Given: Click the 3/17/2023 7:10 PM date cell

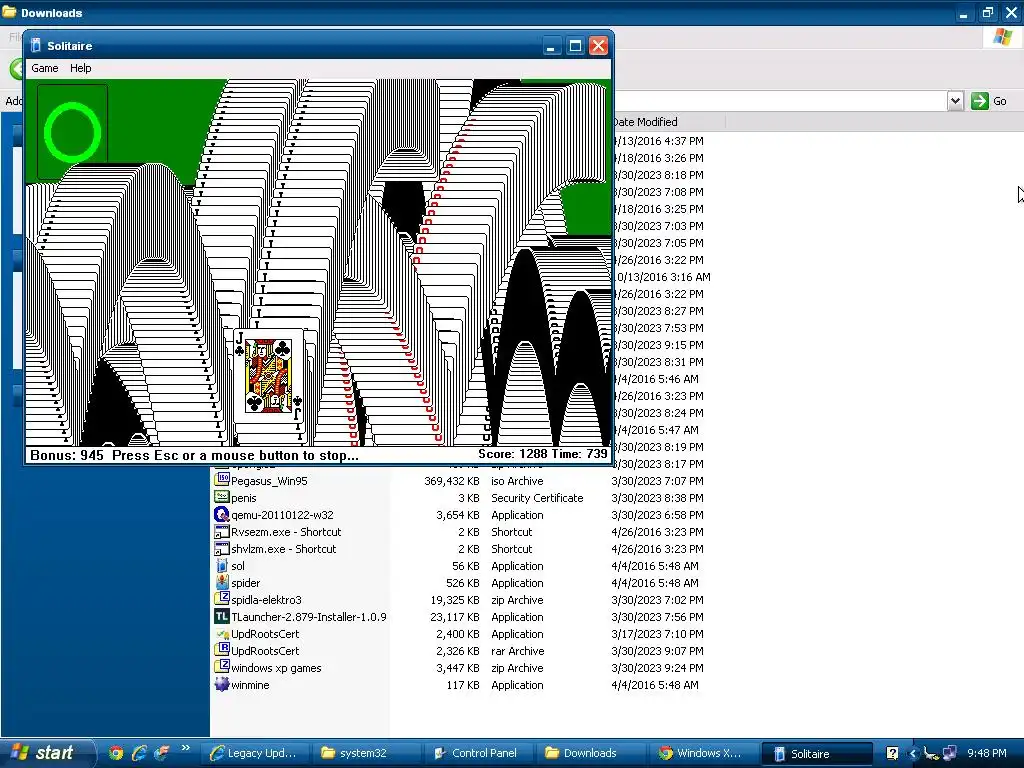Looking at the screenshot, I should [x=657, y=634].
